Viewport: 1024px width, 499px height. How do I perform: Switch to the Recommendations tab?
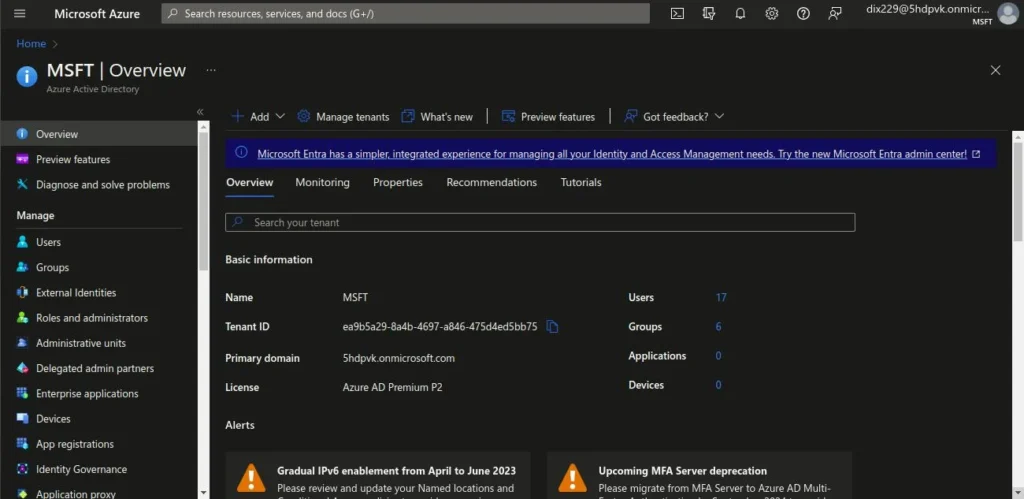pos(492,183)
